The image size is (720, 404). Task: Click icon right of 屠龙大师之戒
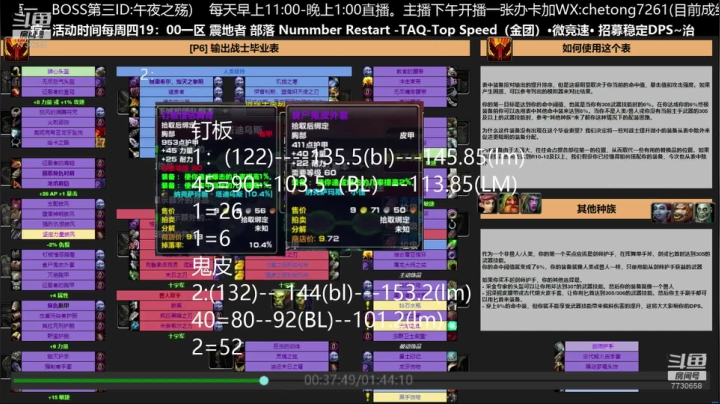click(x=452, y=265)
